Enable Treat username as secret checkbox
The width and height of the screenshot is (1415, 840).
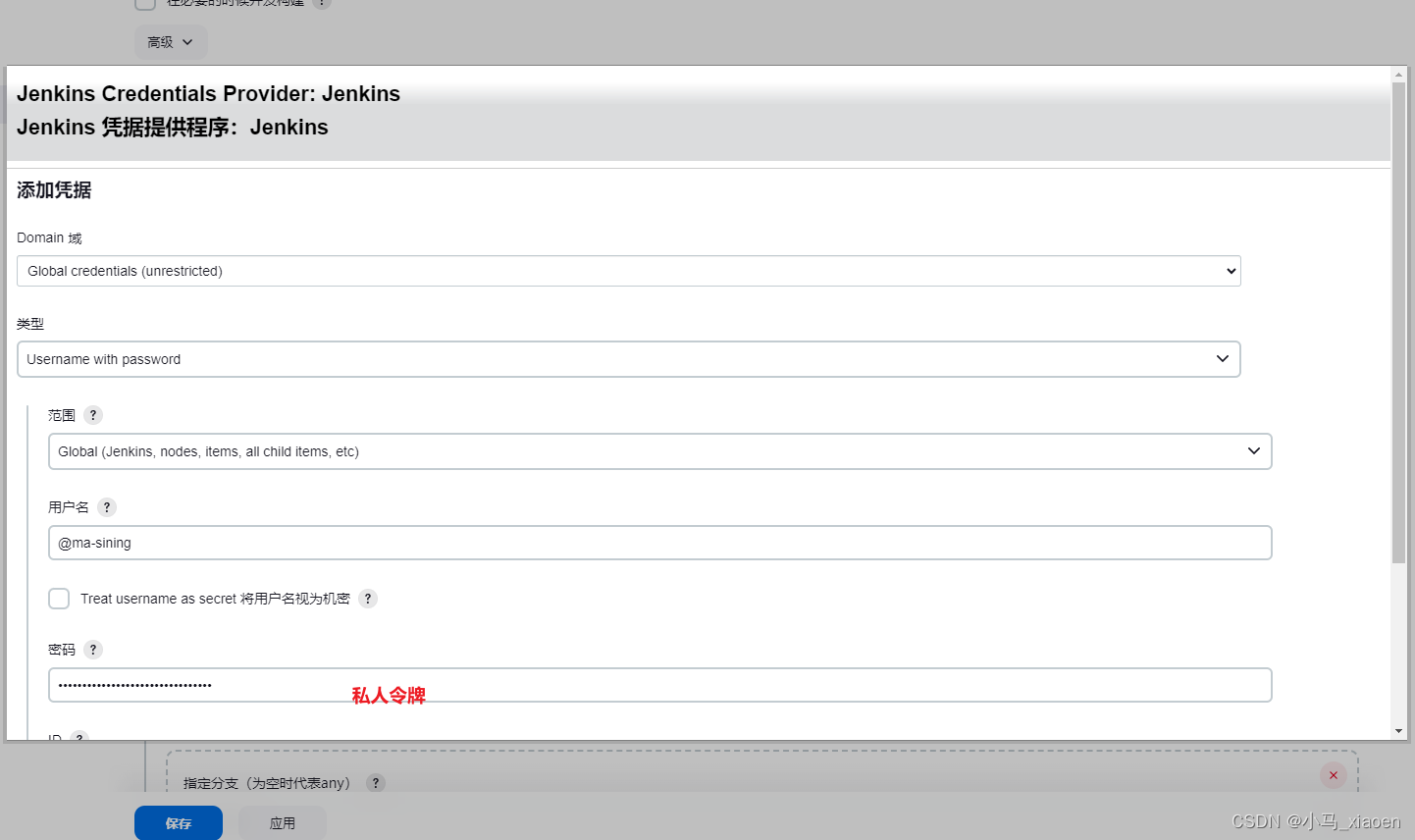pyautogui.click(x=59, y=599)
